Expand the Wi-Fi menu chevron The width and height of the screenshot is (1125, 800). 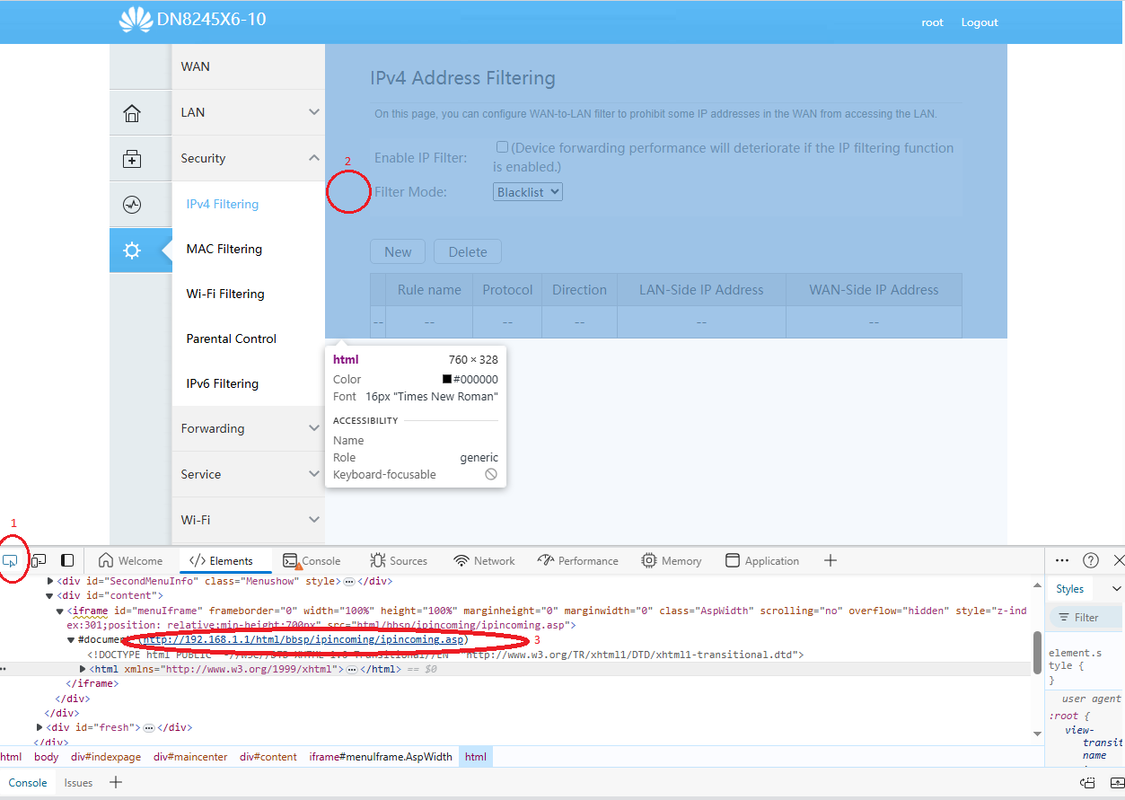[x=314, y=519]
